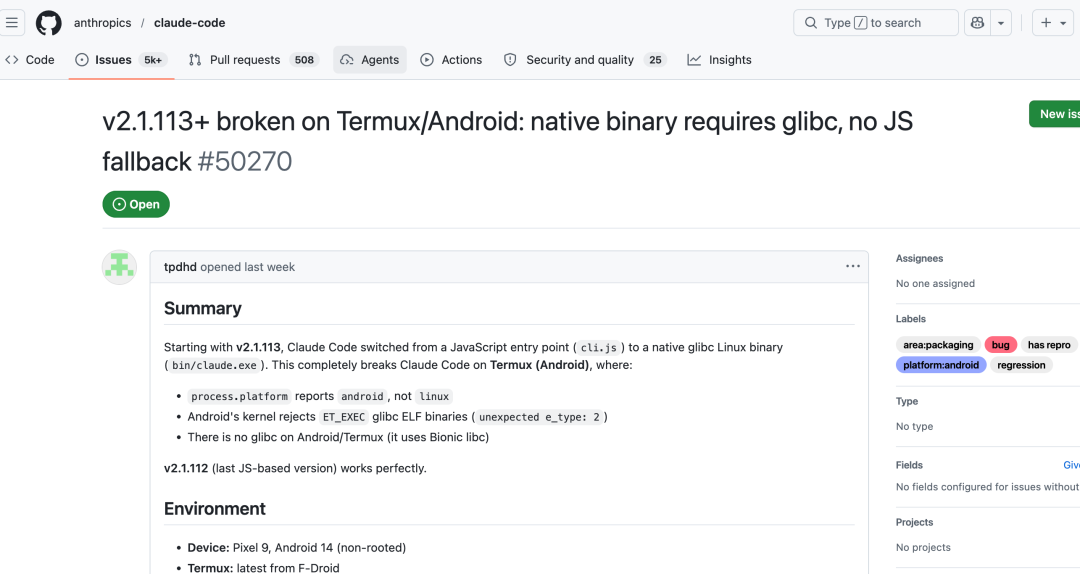Screen dimensions: 1080x574
Task: Open the create new plus menu
Action: (x=1053, y=23)
